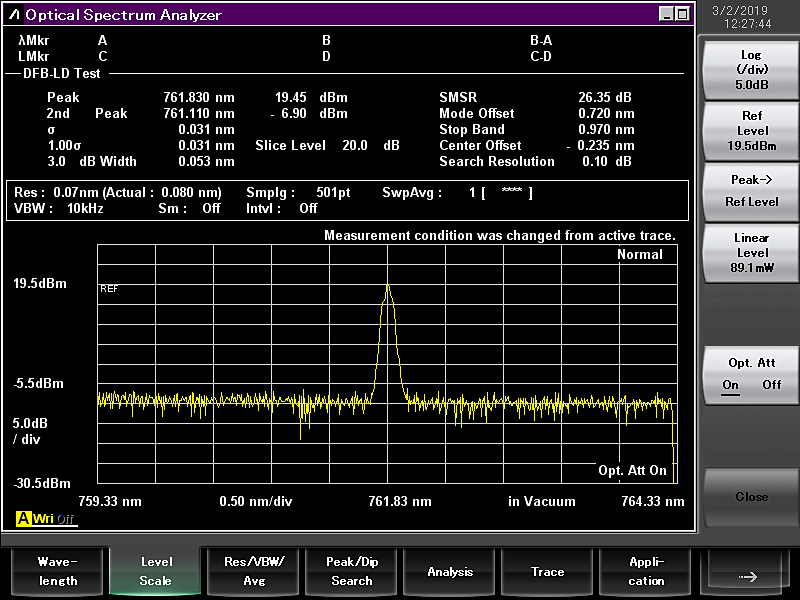Click the Analysis soft key

click(x=449, y=572)
